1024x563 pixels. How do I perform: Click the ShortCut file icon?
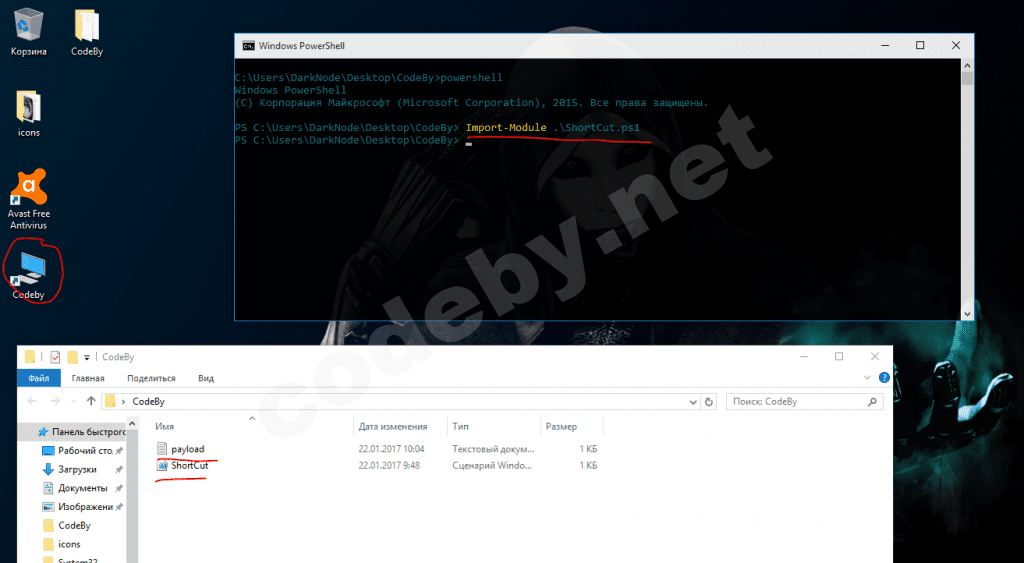click(162, 465)
